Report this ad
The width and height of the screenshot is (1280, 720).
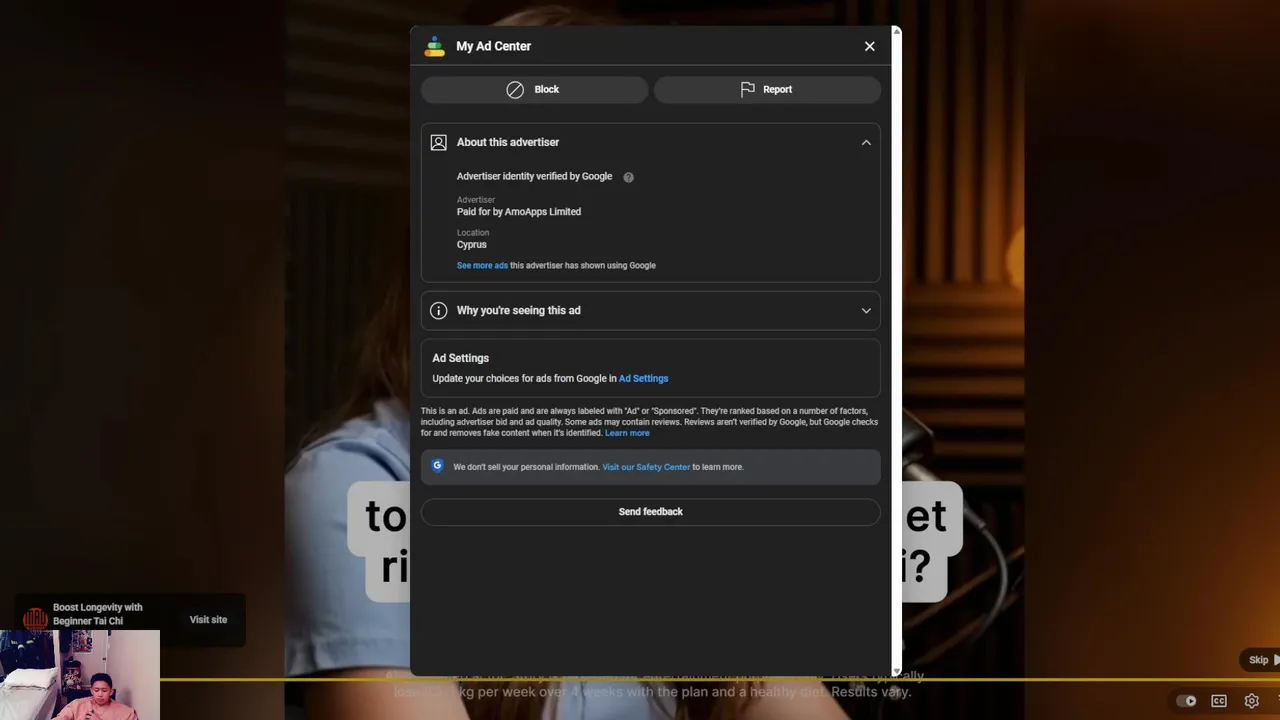click(x=767, y=89)
